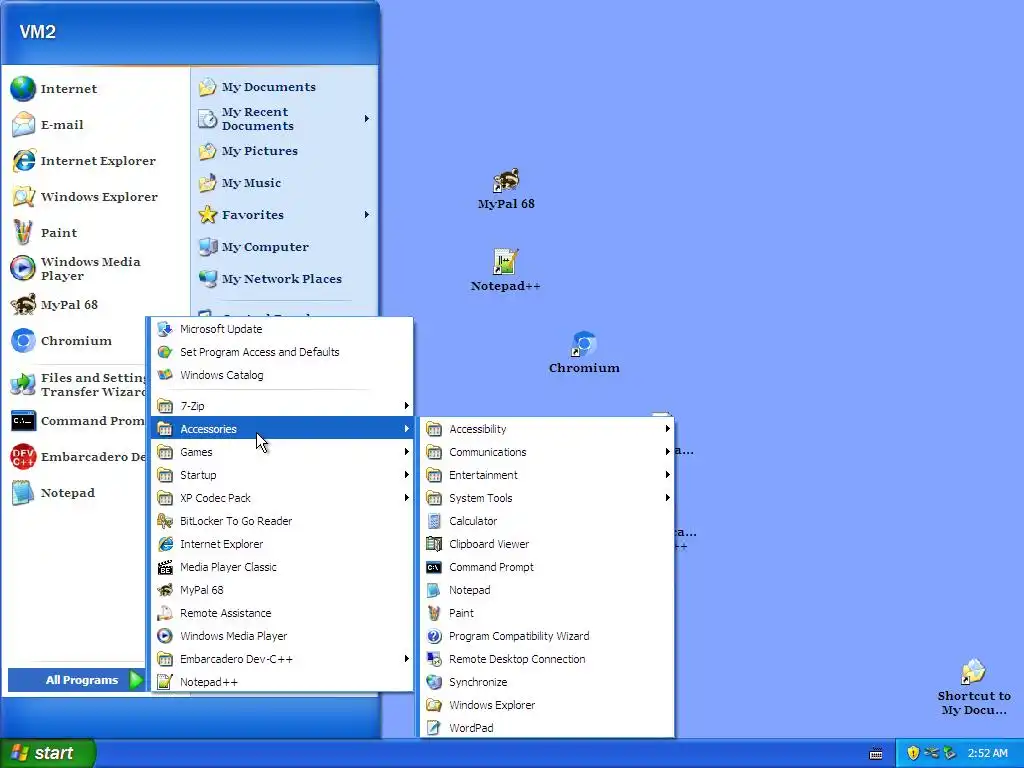The image size is (1024, 768).
Task: Open Chromium in Start menu pinned list
Action: pyautogui.click(x=77, y=341)
